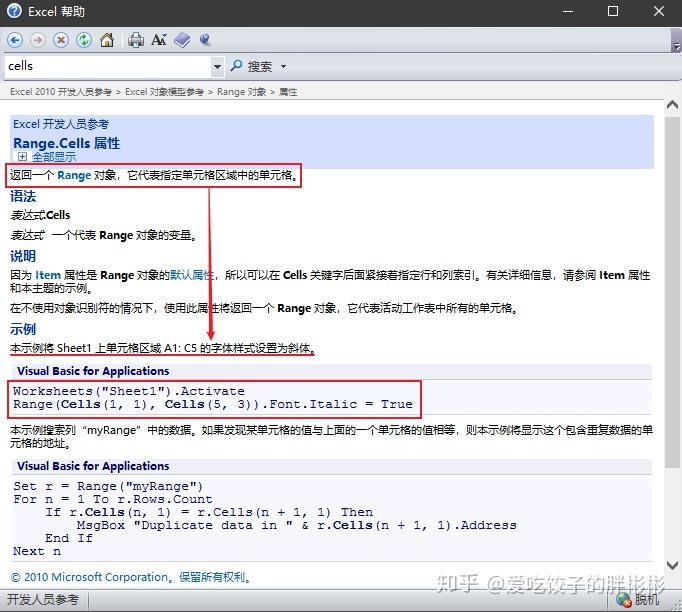Image resolution: width=682 pixels, height=612 pixels.
Task: Click the 示例 section heading
Action: [23, 329]
